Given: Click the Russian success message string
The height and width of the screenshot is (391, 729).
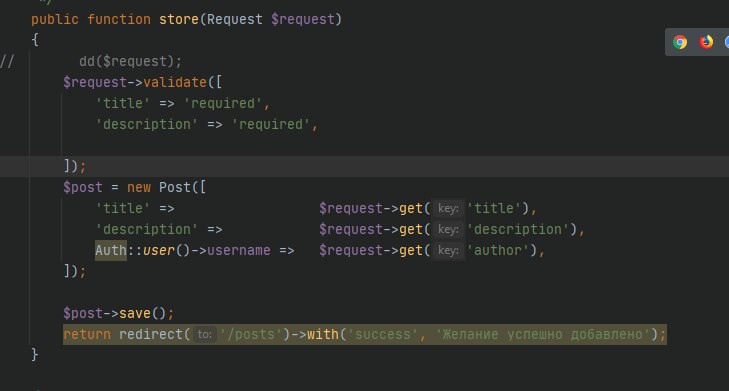Looking at the screenshot, I should click(x=542, y=335).
